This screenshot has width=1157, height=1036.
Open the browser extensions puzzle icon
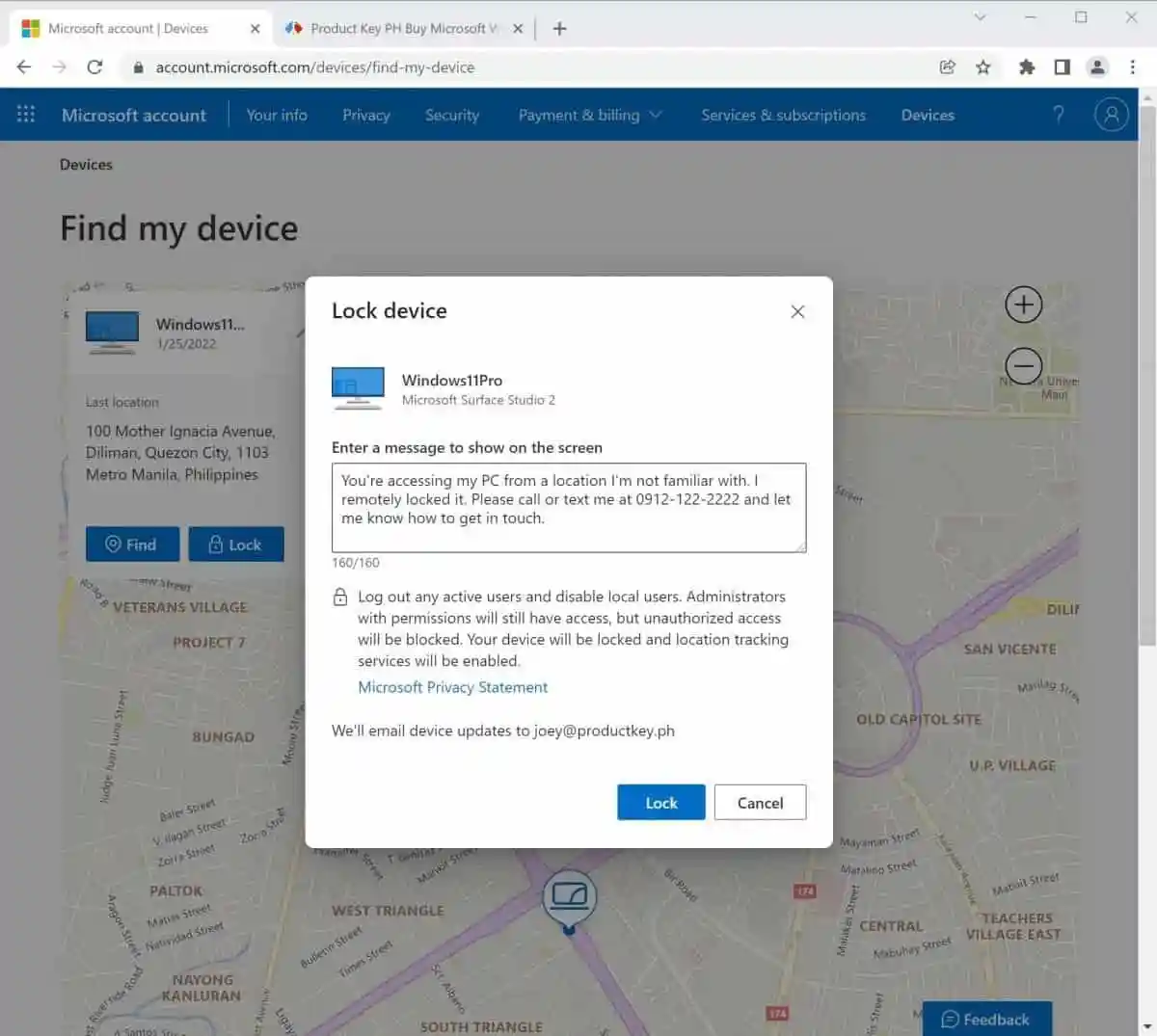point(1026,67)
